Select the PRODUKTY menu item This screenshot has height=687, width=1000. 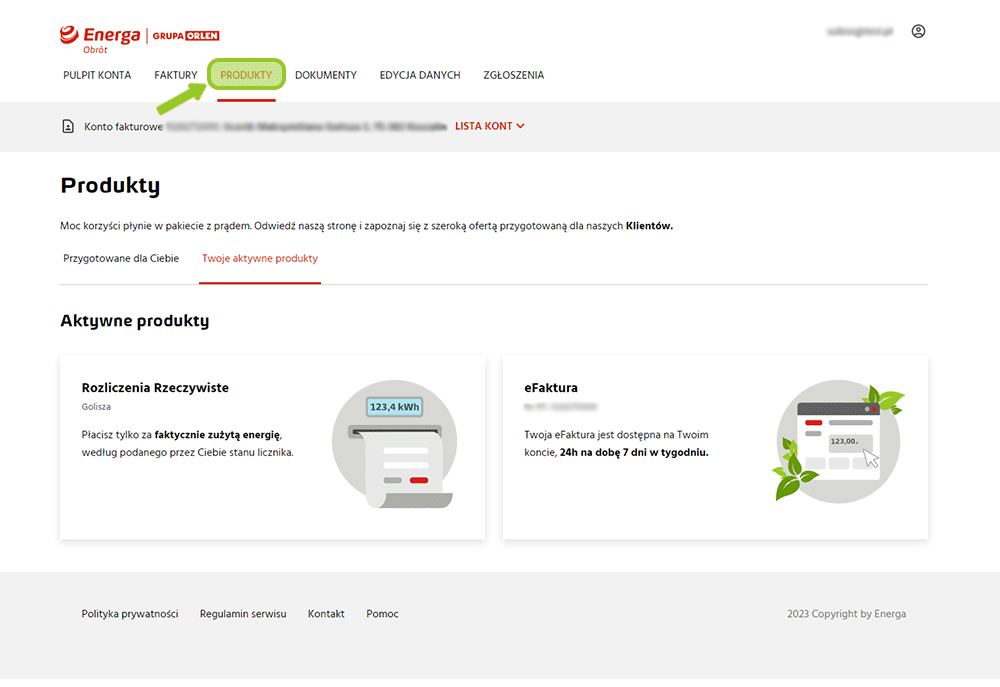coord(246,75)
